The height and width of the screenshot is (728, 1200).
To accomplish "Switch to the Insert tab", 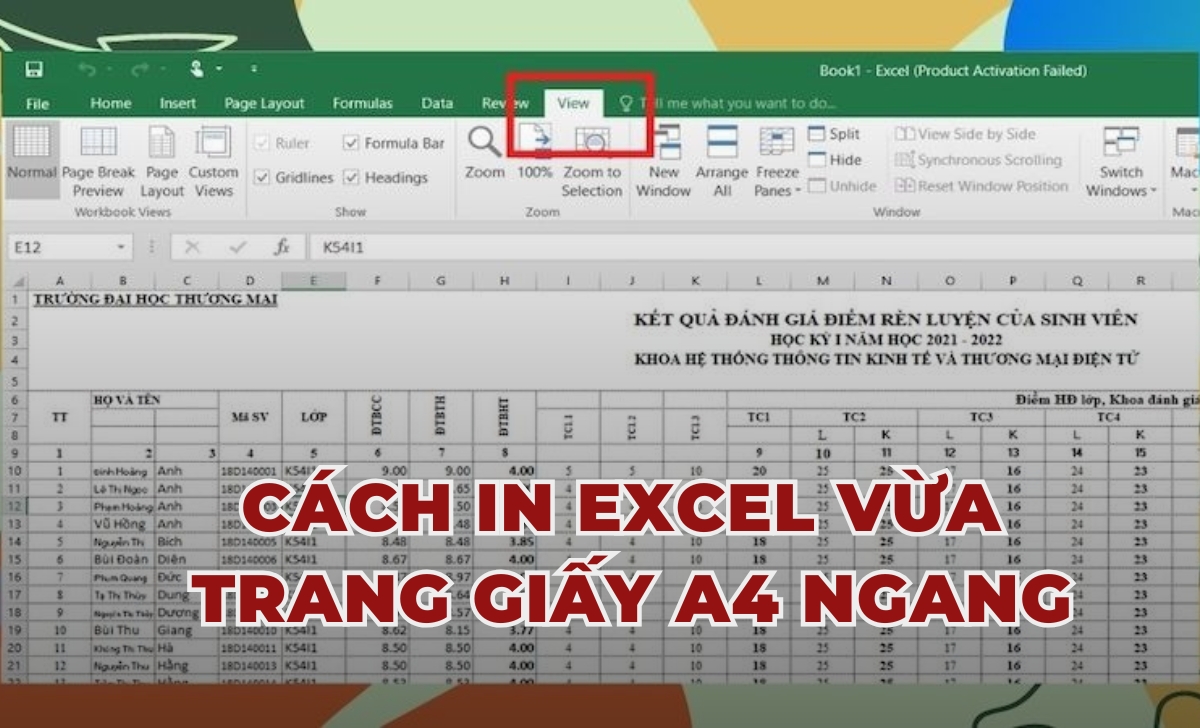I will point(178,103).
